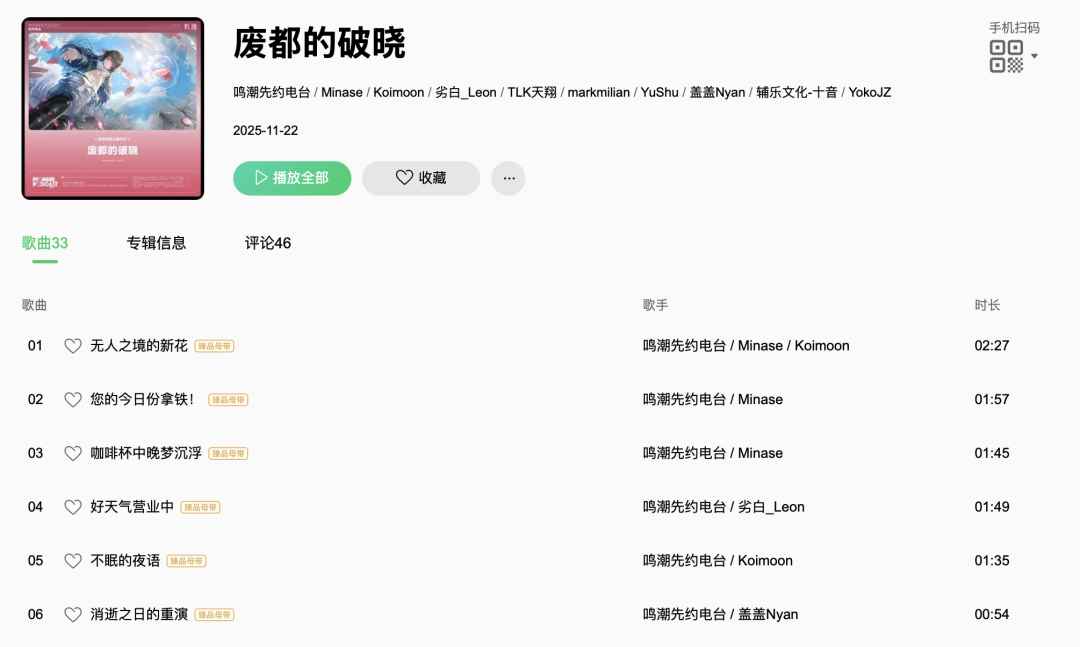
Task: Open the 评论46 comments tab
Action: coord(268,243)
